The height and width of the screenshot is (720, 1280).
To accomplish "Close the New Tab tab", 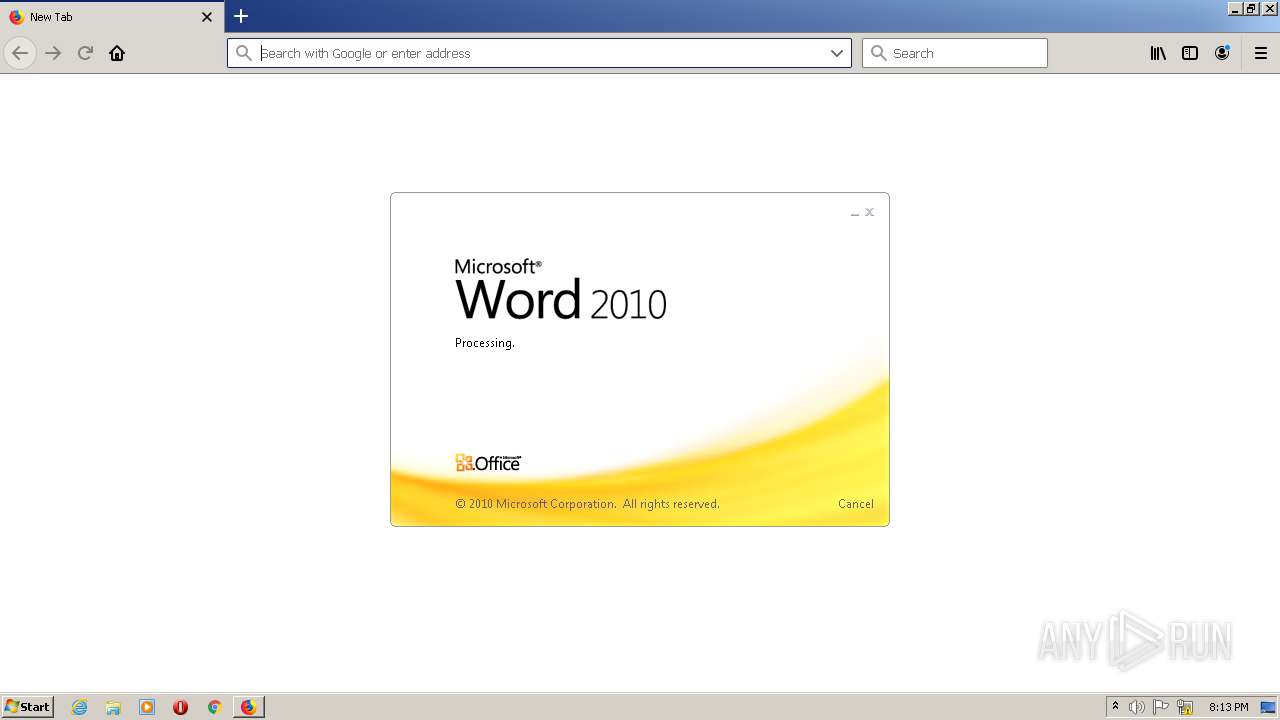I will coord(207,17).
